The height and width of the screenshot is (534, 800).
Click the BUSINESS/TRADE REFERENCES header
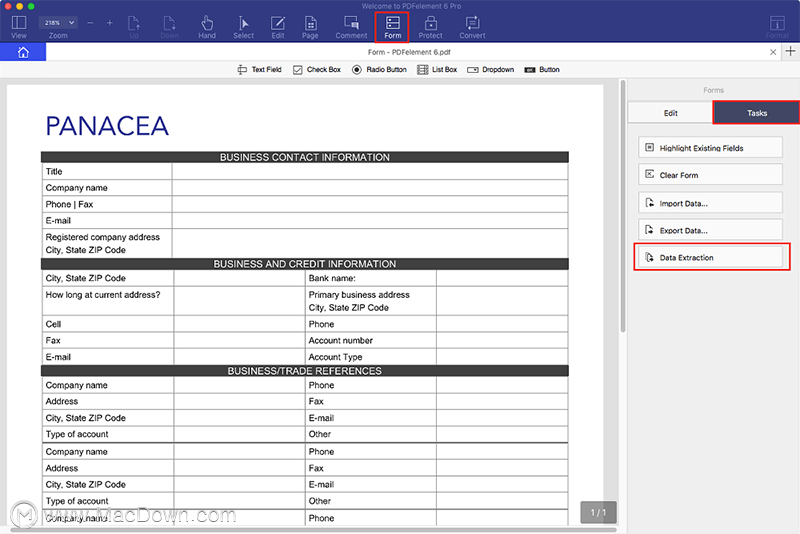[x=305, y=371]
